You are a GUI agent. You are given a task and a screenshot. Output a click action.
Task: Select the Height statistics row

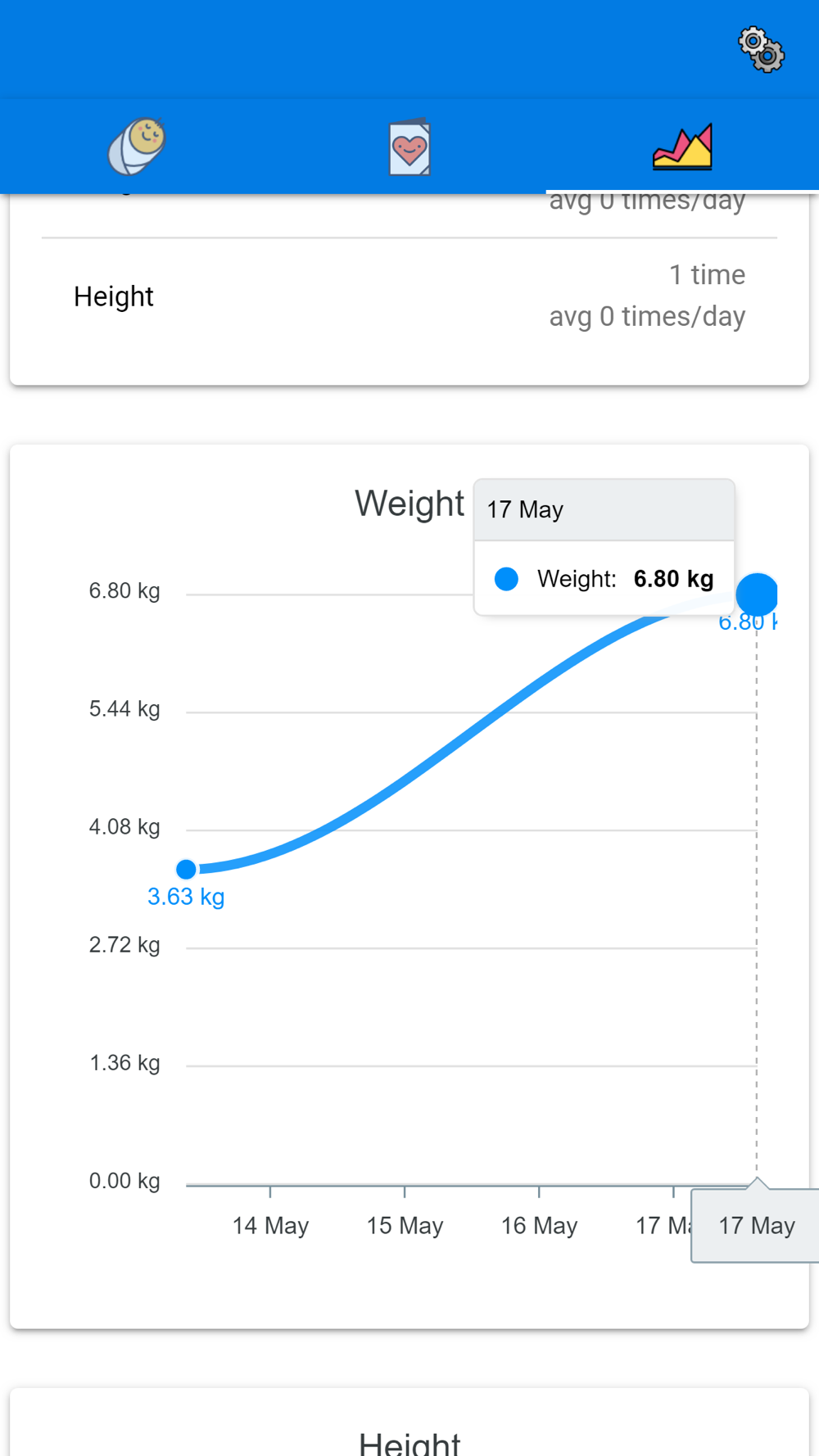(x=409, y=296)
